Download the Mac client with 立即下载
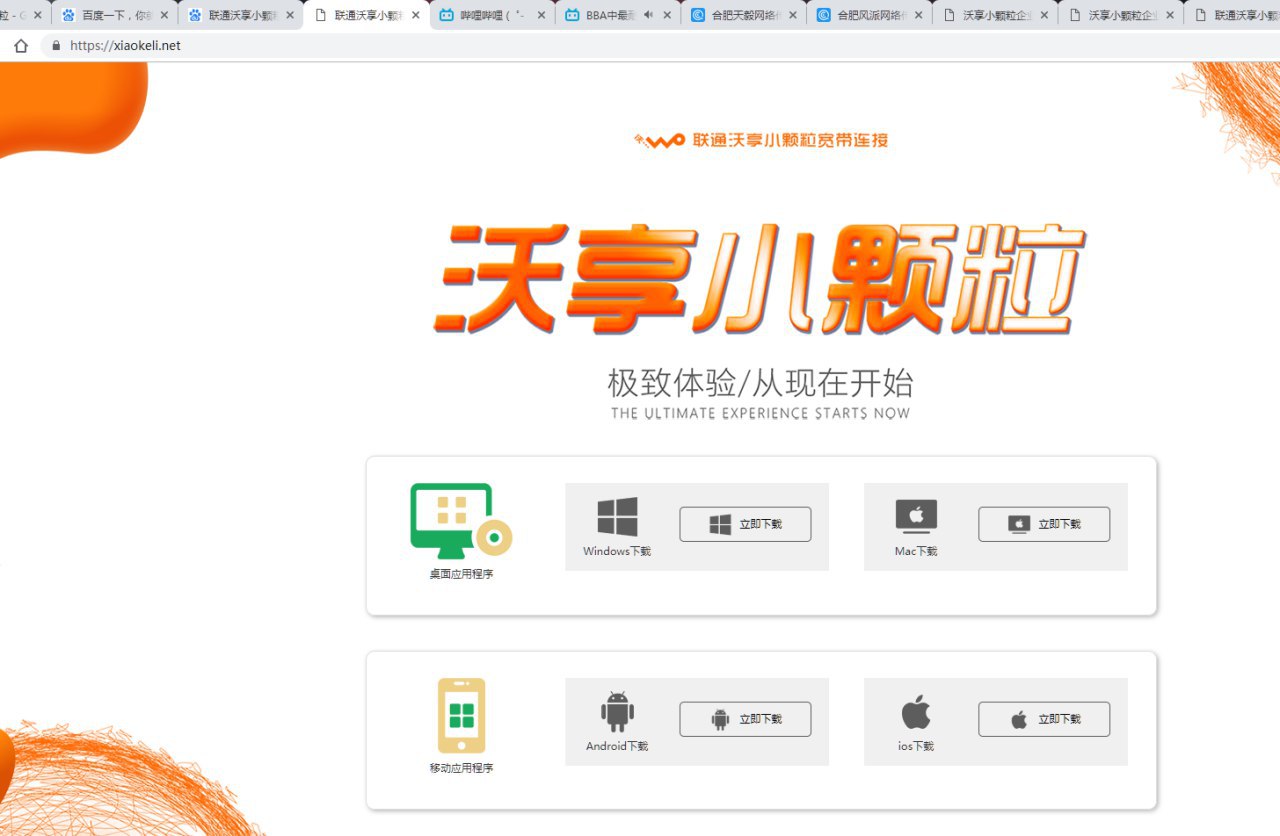The image size is (1280, 836). click(1044, 524)
